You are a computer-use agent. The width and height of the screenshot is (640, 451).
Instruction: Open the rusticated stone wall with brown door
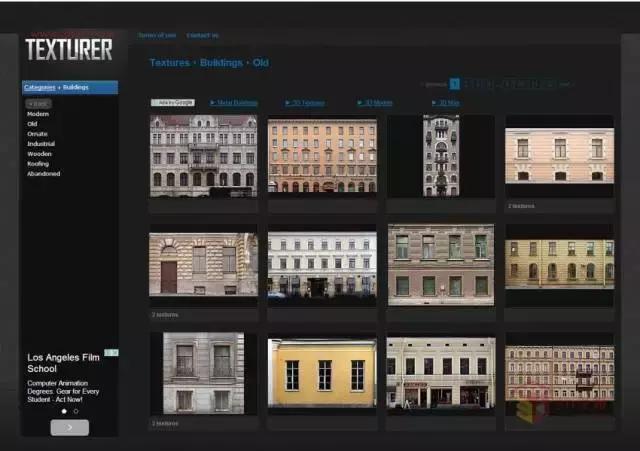coord(203,264)
